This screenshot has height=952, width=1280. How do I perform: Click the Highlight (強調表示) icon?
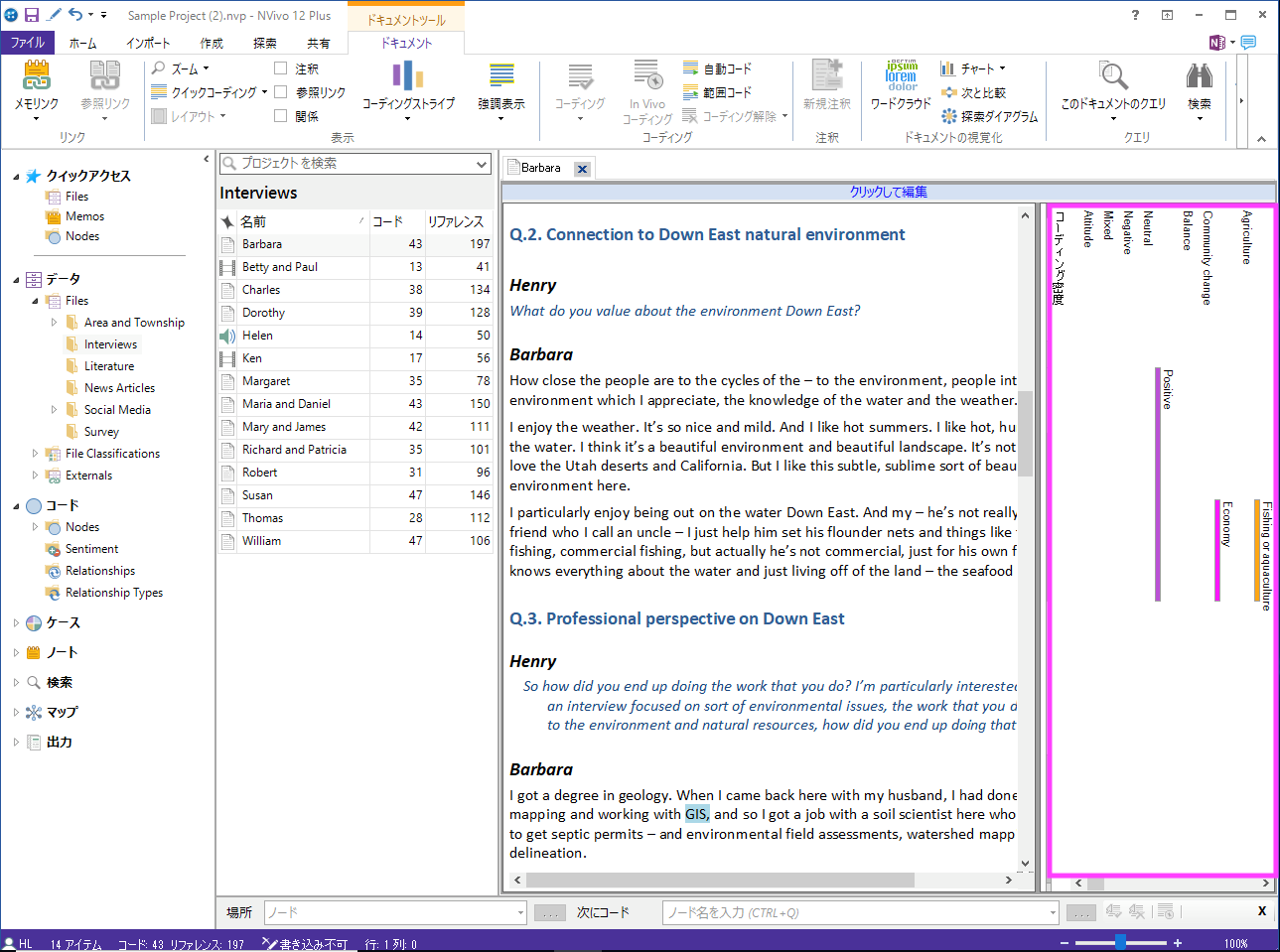[501, 77]
